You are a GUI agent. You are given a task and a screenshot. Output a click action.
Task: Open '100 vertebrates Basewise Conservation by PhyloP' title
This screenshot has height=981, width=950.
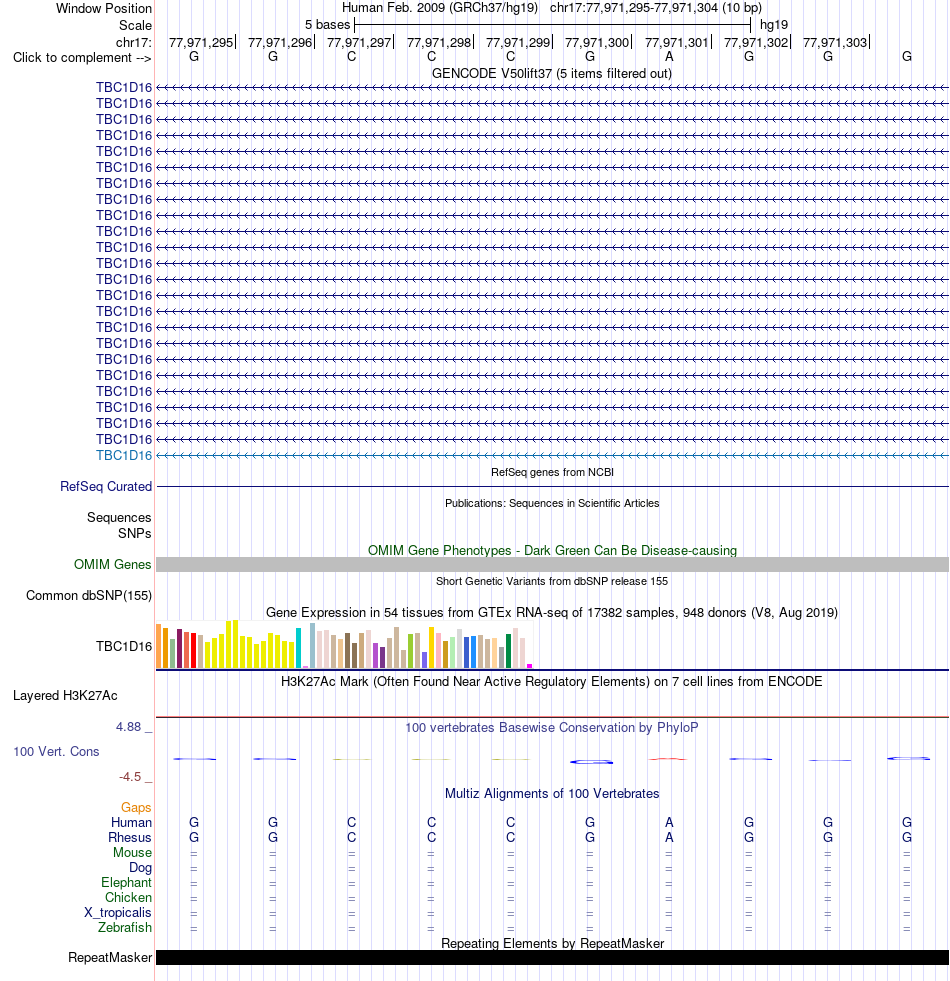[552, 728]
